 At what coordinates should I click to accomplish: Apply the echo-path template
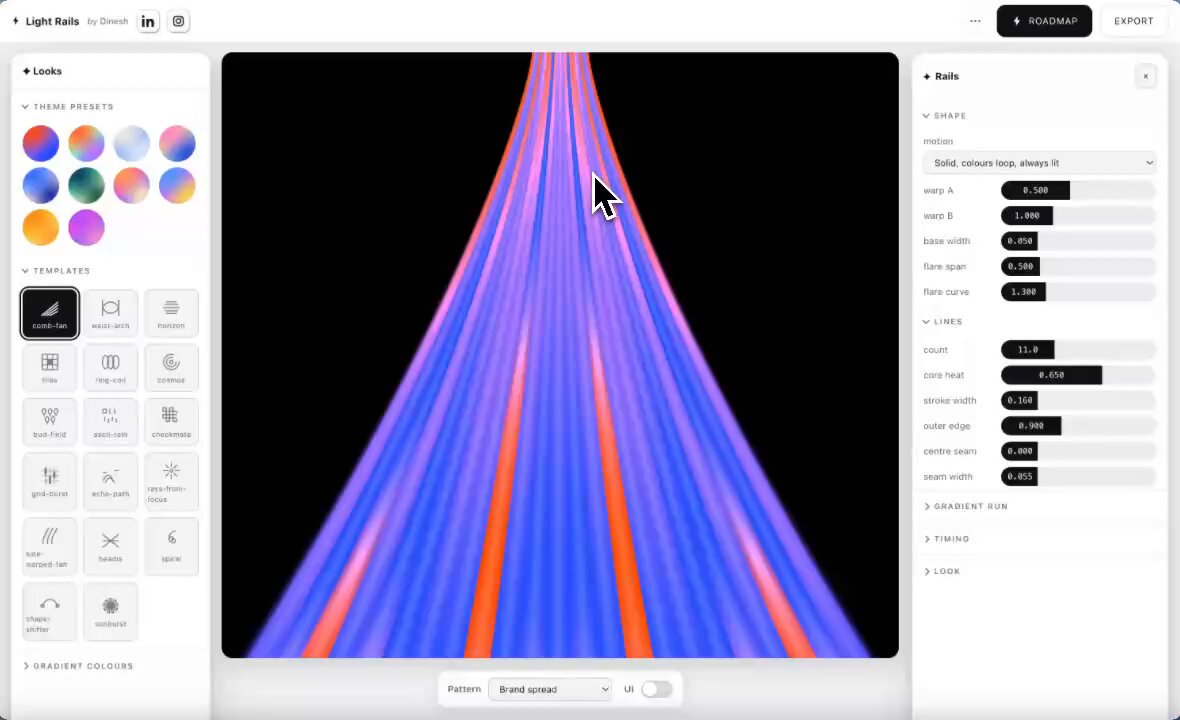111,481
